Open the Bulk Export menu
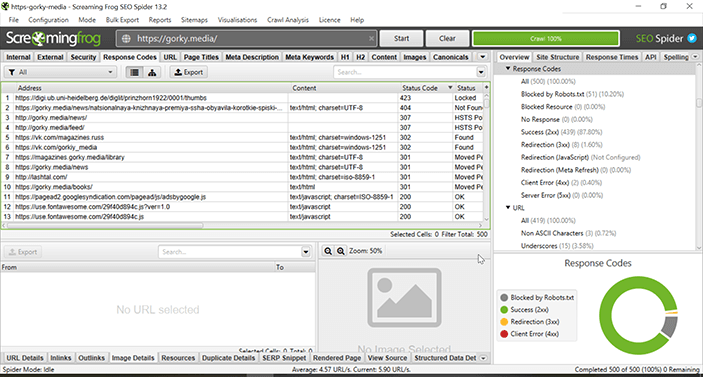This screenshot has width=703, height=377. click(x=122, y=20)
